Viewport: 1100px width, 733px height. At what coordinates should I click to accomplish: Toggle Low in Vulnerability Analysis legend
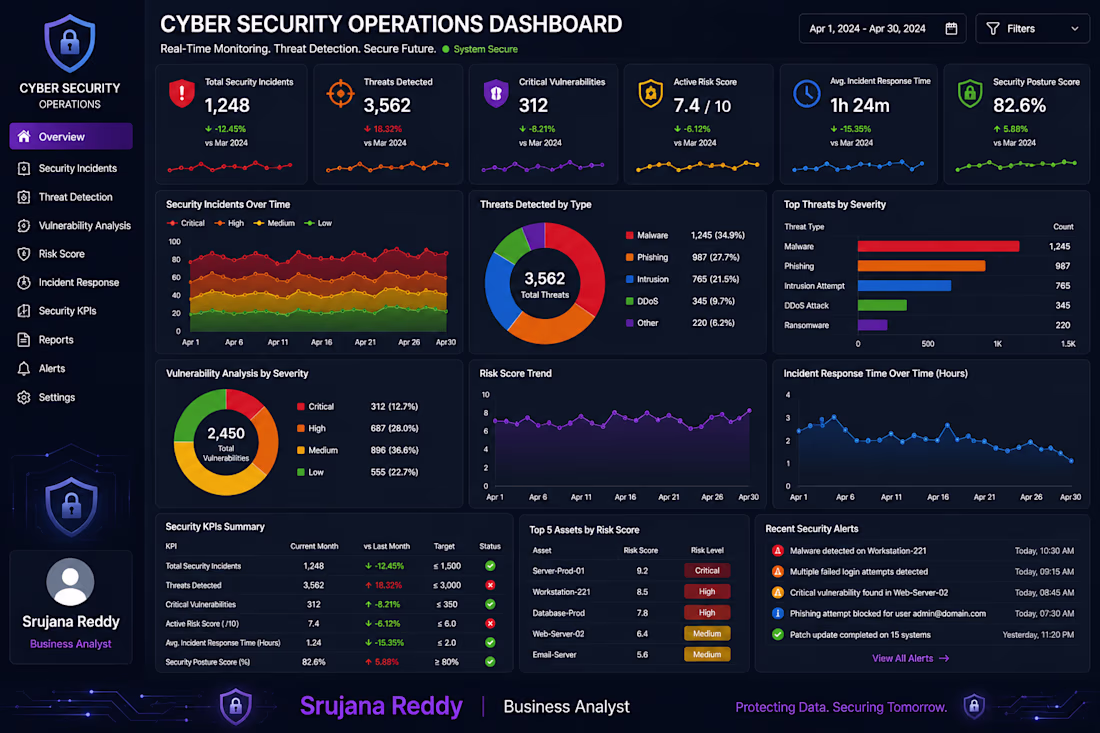coord(310,472)
